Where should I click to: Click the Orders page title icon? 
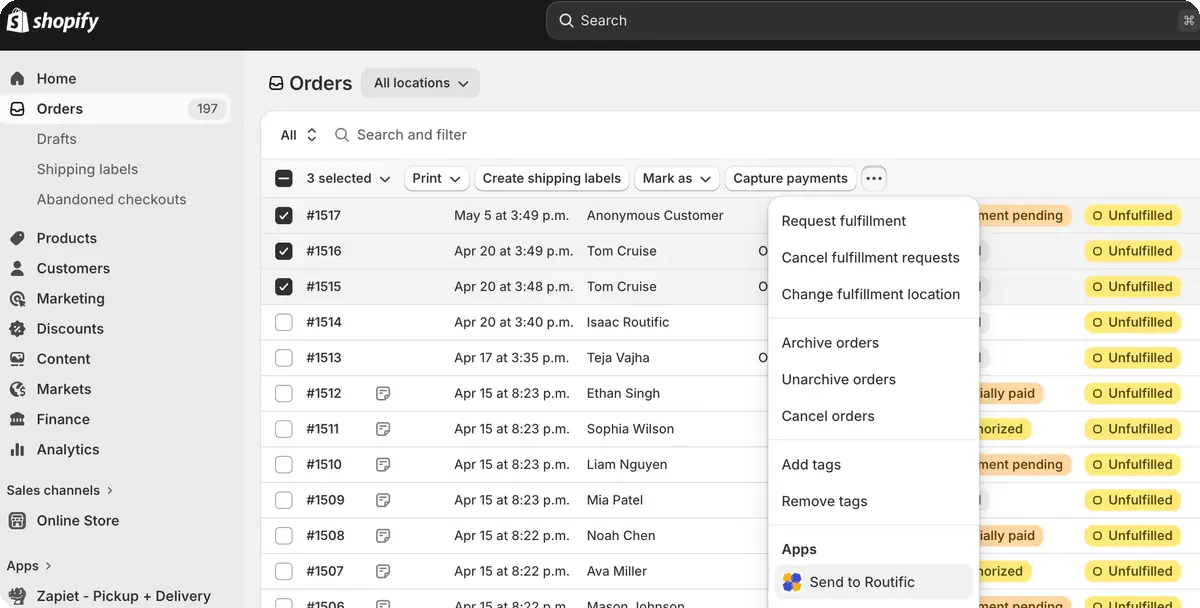click(x=277, y=84)
